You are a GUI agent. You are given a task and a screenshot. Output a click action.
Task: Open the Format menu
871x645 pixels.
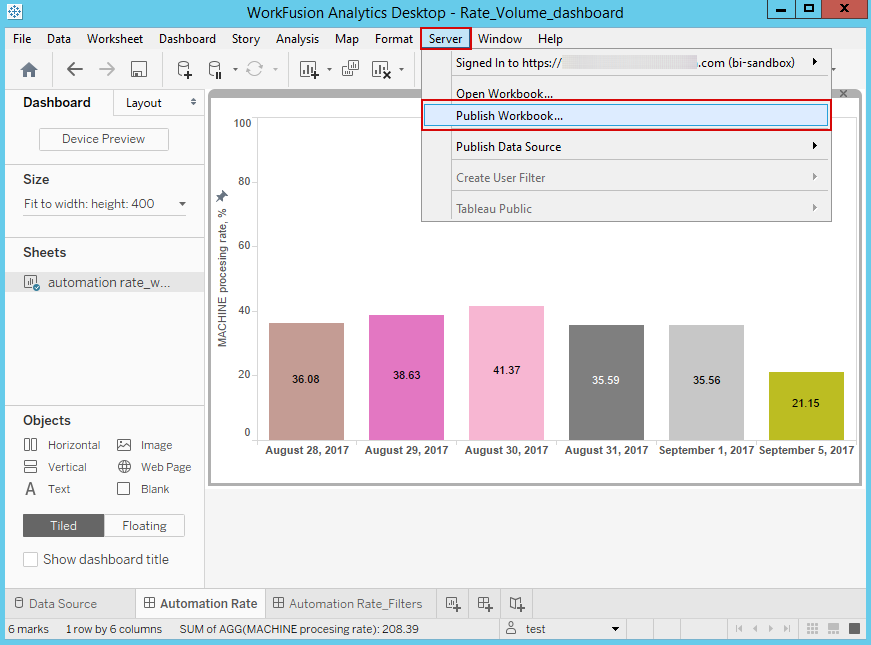point(394,39)
